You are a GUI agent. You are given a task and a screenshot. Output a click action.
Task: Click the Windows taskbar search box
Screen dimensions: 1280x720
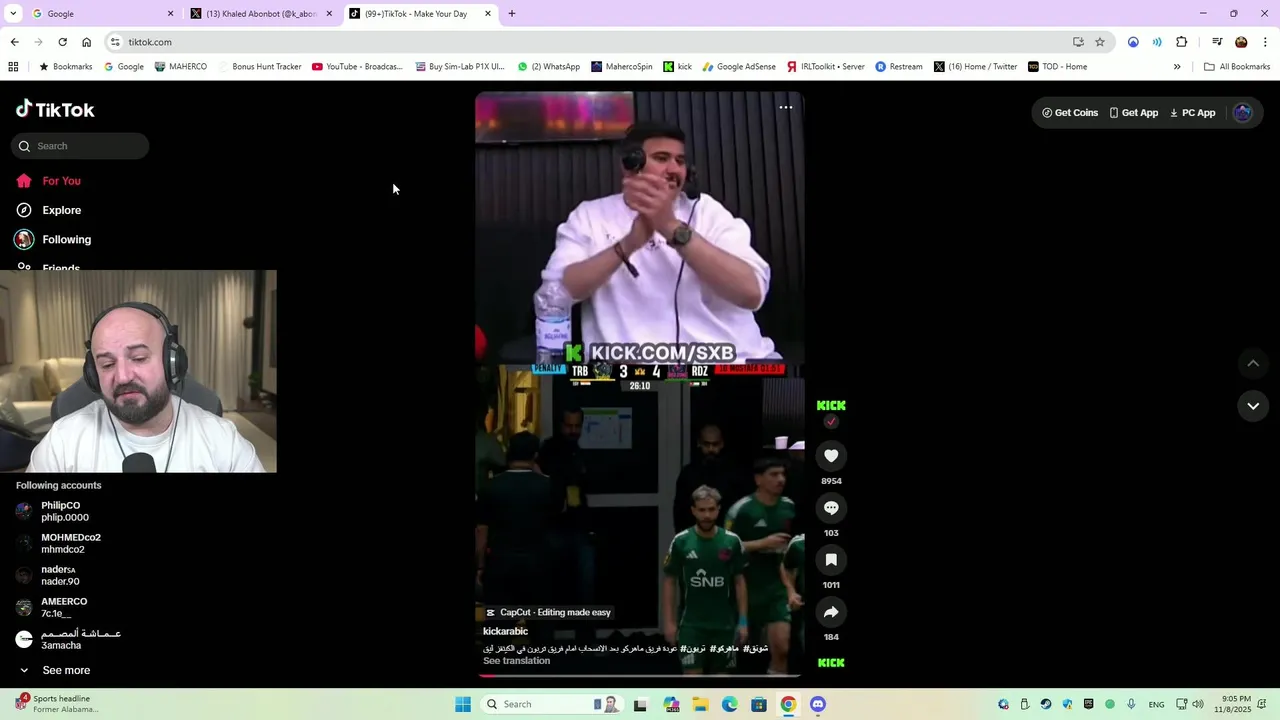coord(550,704)
